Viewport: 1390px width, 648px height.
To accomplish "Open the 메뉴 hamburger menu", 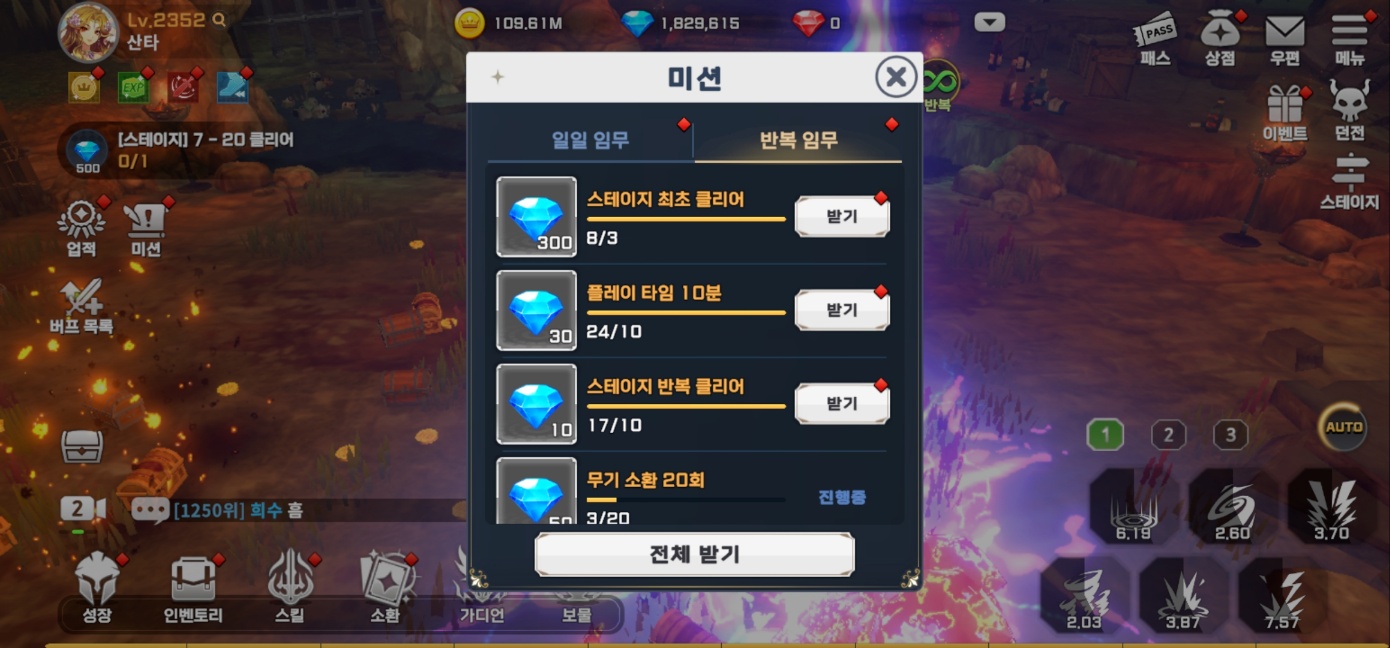I will click(x=1350, y=30).
